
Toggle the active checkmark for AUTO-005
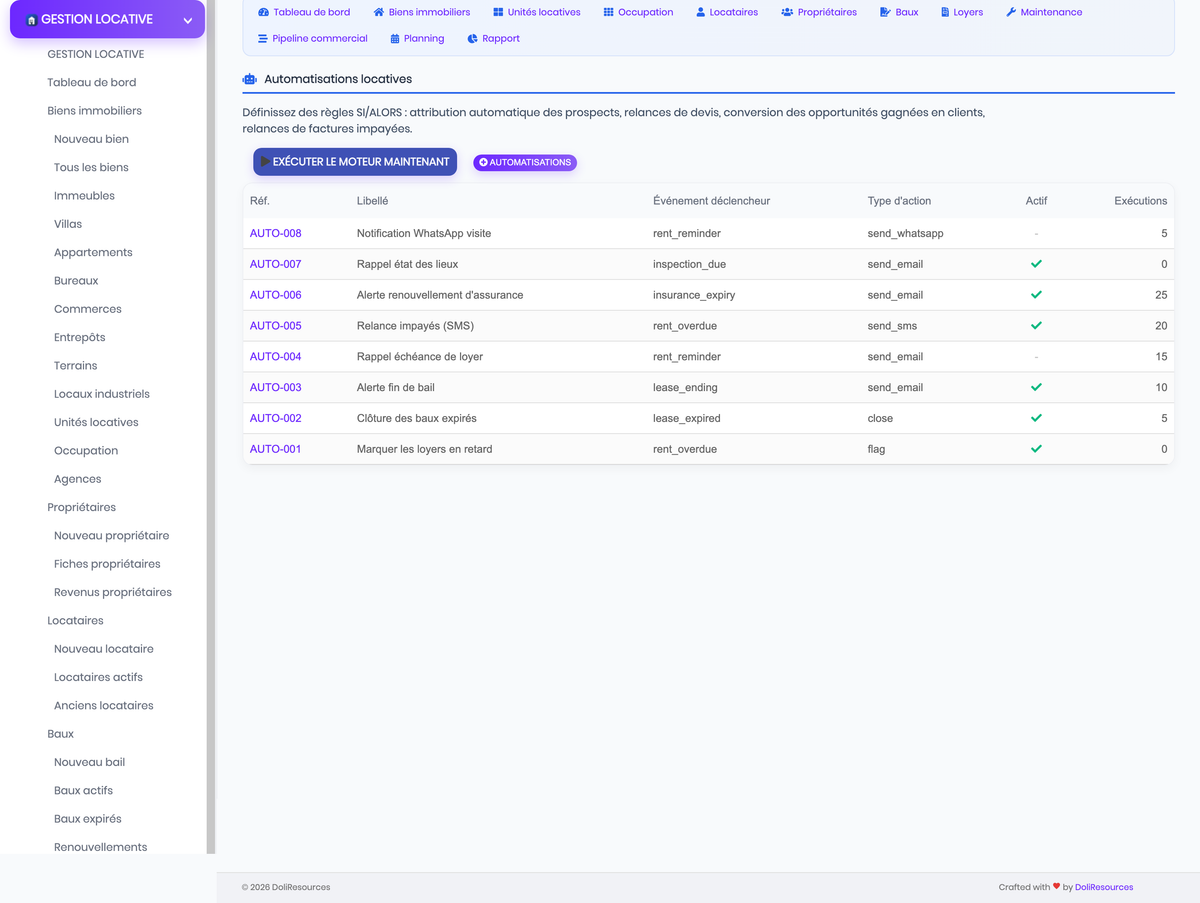click(x=1036, y=326)
